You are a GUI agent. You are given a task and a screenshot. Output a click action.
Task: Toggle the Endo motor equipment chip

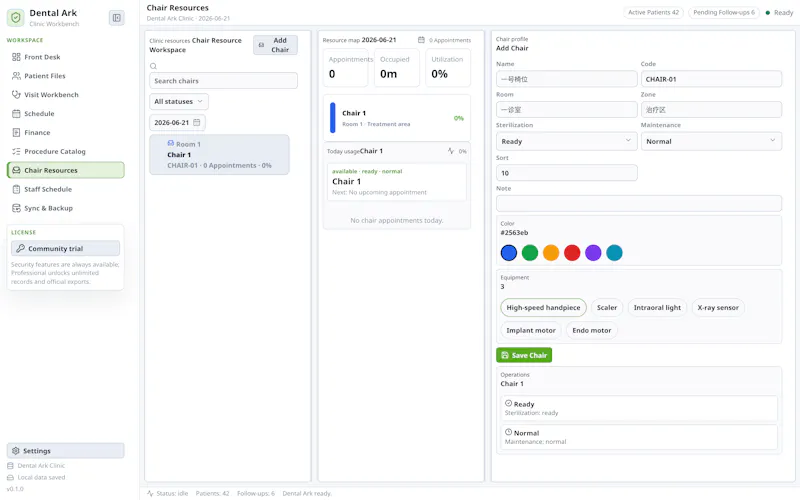coord(592,331)
